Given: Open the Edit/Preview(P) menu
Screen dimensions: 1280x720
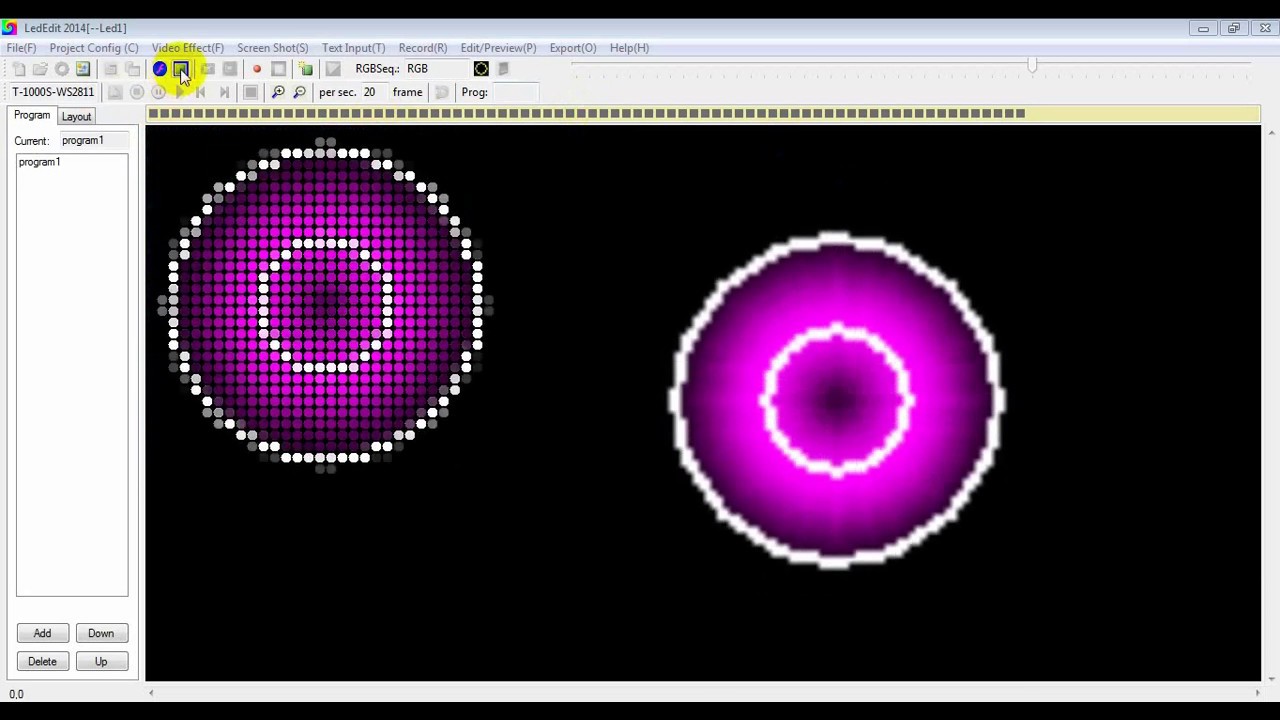Looking at the screenshot, I should coord(498,48).
